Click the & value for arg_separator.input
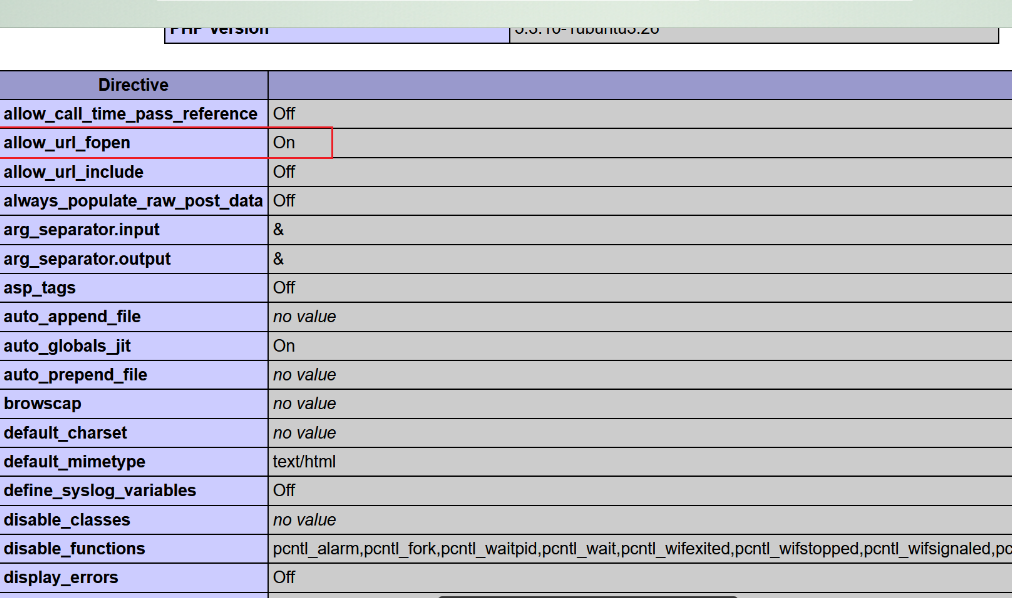Screen dimensions: 1012x598 point(278,230)
